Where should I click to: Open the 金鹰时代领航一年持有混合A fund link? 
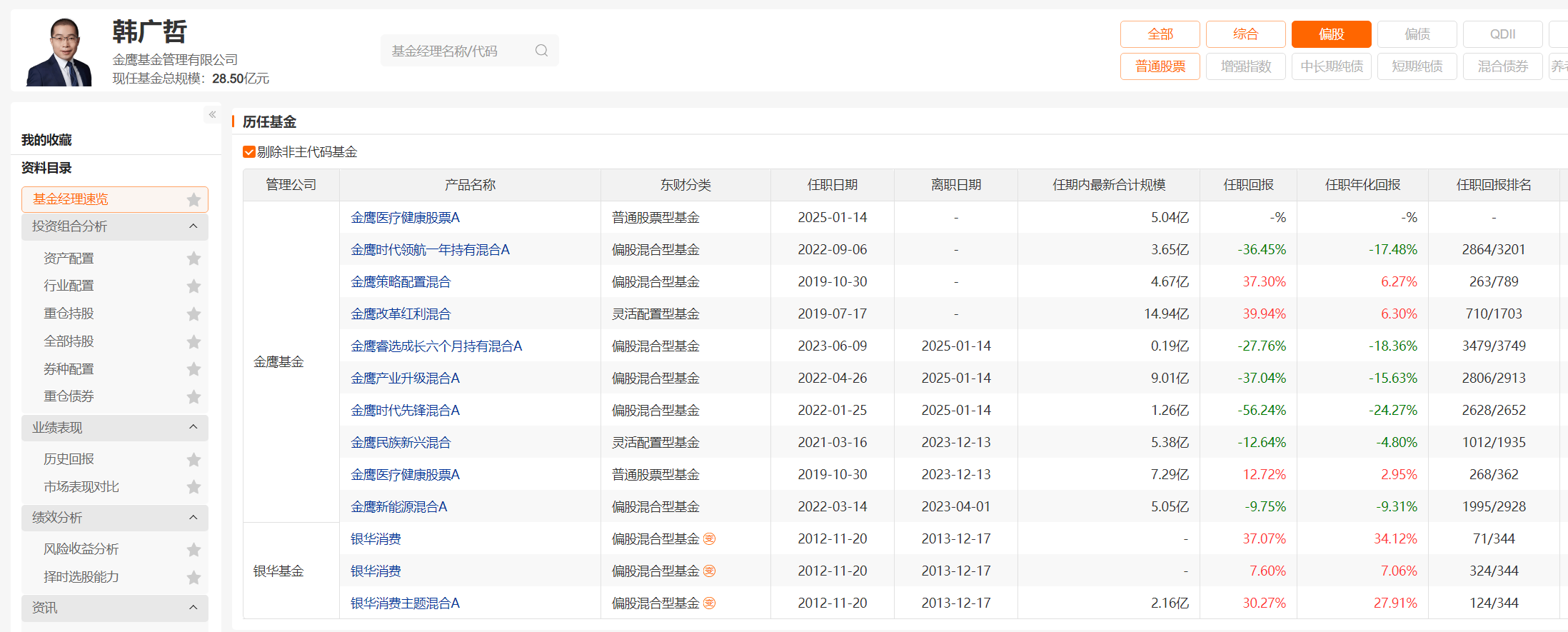pyautogui.click(x=430, y=250)
